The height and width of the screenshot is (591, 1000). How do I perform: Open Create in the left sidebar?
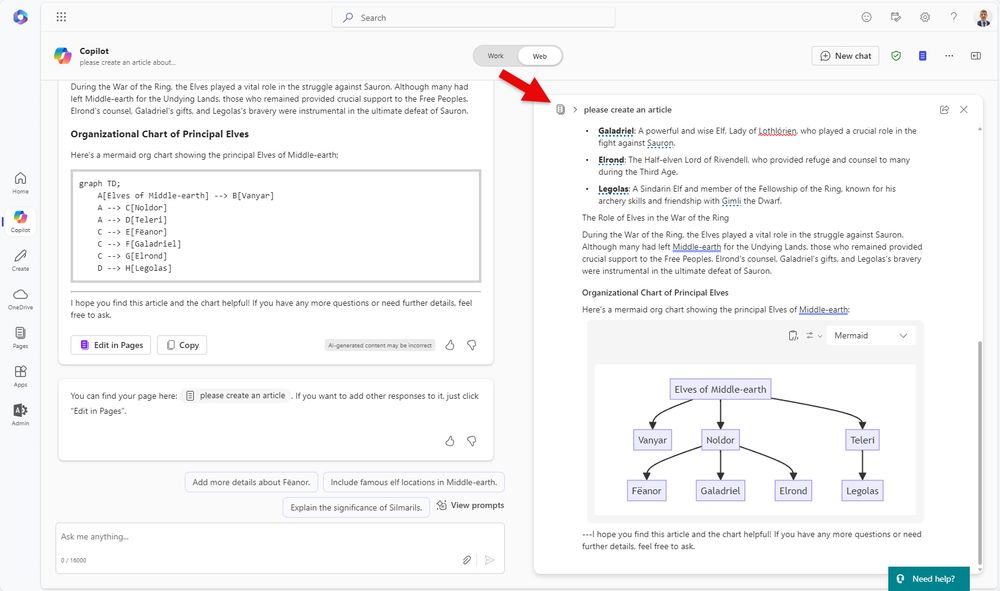click(20, 260)
